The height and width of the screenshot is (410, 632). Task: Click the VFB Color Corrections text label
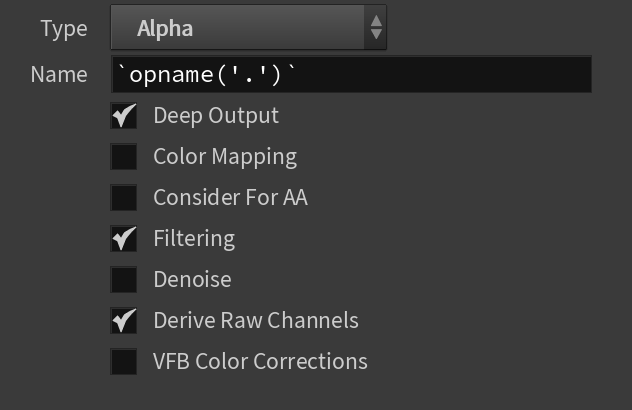tap(260, 361)
